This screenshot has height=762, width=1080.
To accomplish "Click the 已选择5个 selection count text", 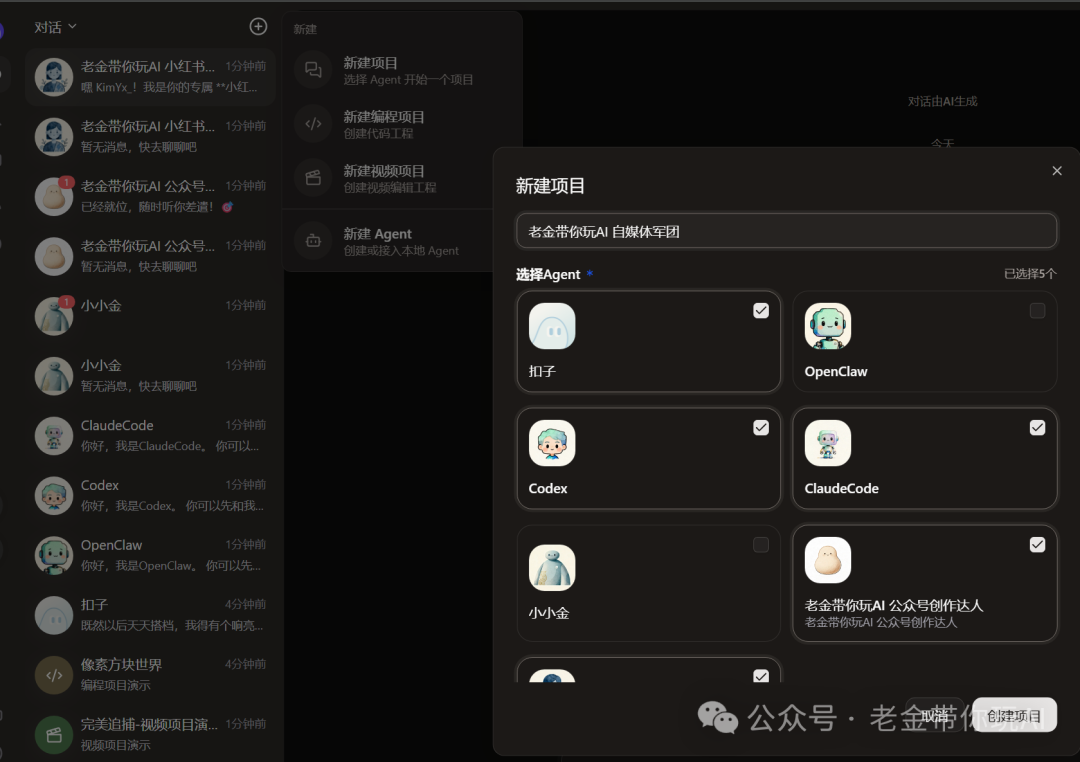I will point(1030,274).
